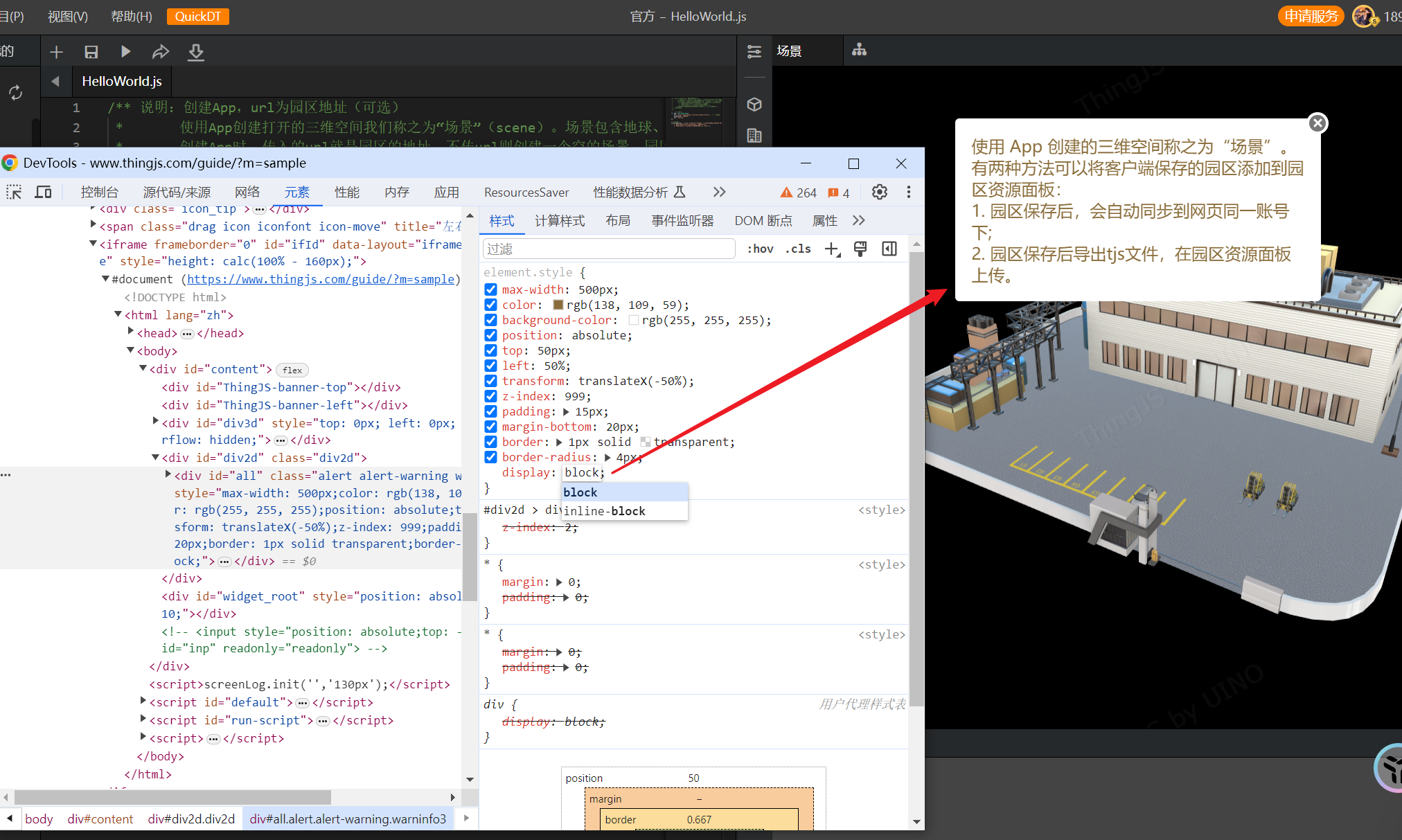The image size is (1402, 840).
Task: Save the script with the floppy disk icon
Action: pos(91,52)
